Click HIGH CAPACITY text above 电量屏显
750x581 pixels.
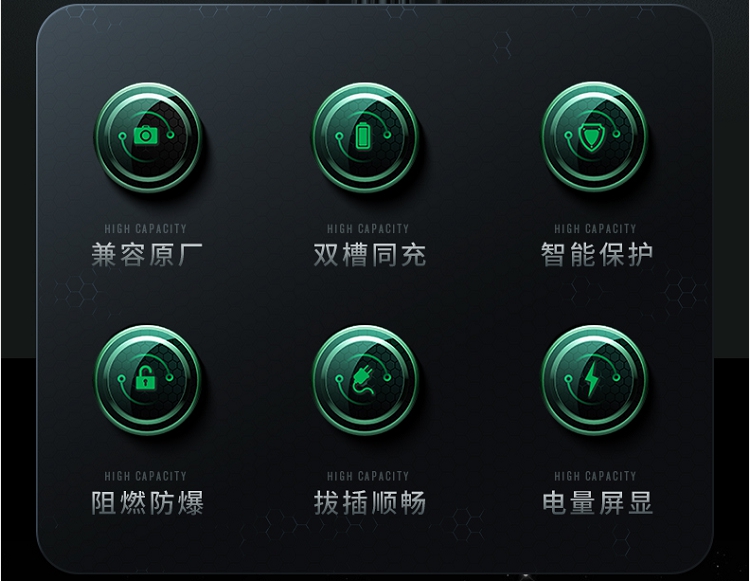(x=595, y=476)
